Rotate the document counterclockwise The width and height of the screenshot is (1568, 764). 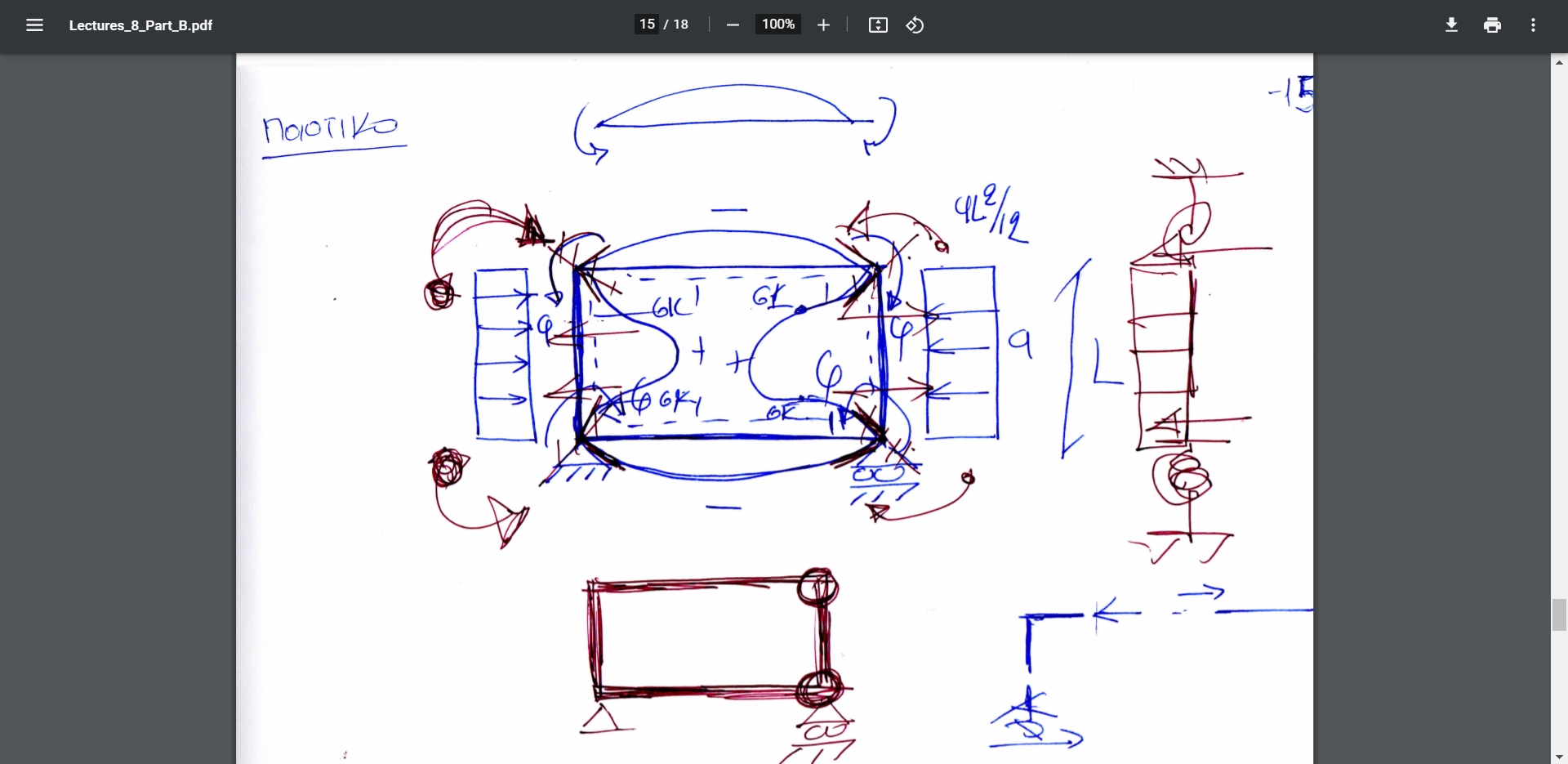(x=915, y=25)
